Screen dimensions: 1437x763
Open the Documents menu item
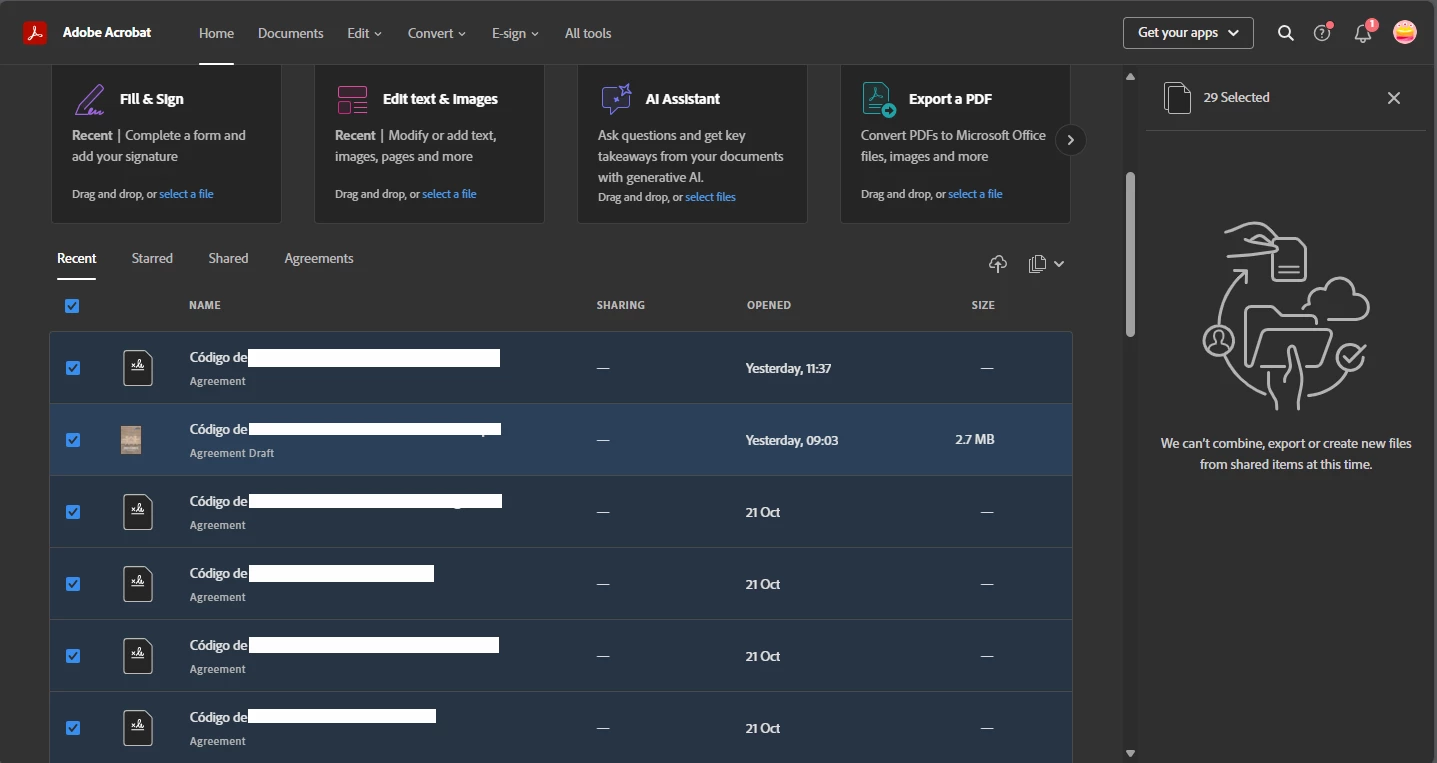(291, 33)
